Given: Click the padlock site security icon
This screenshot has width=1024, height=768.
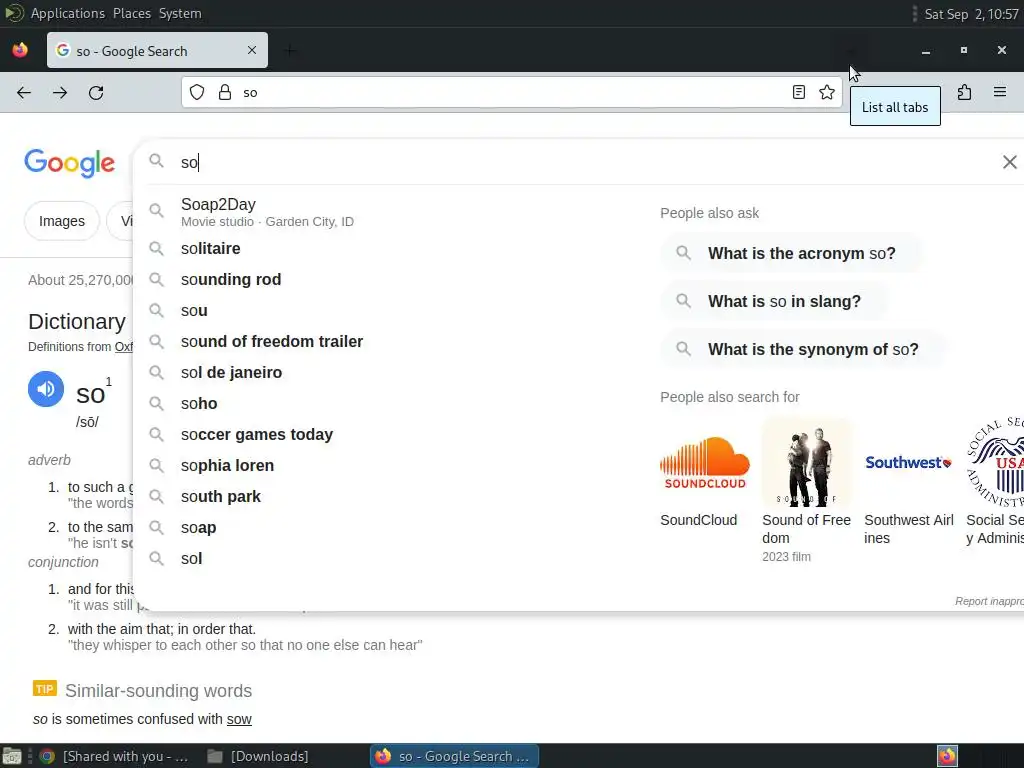Looking at the screenshot, I should pos(225,93).
